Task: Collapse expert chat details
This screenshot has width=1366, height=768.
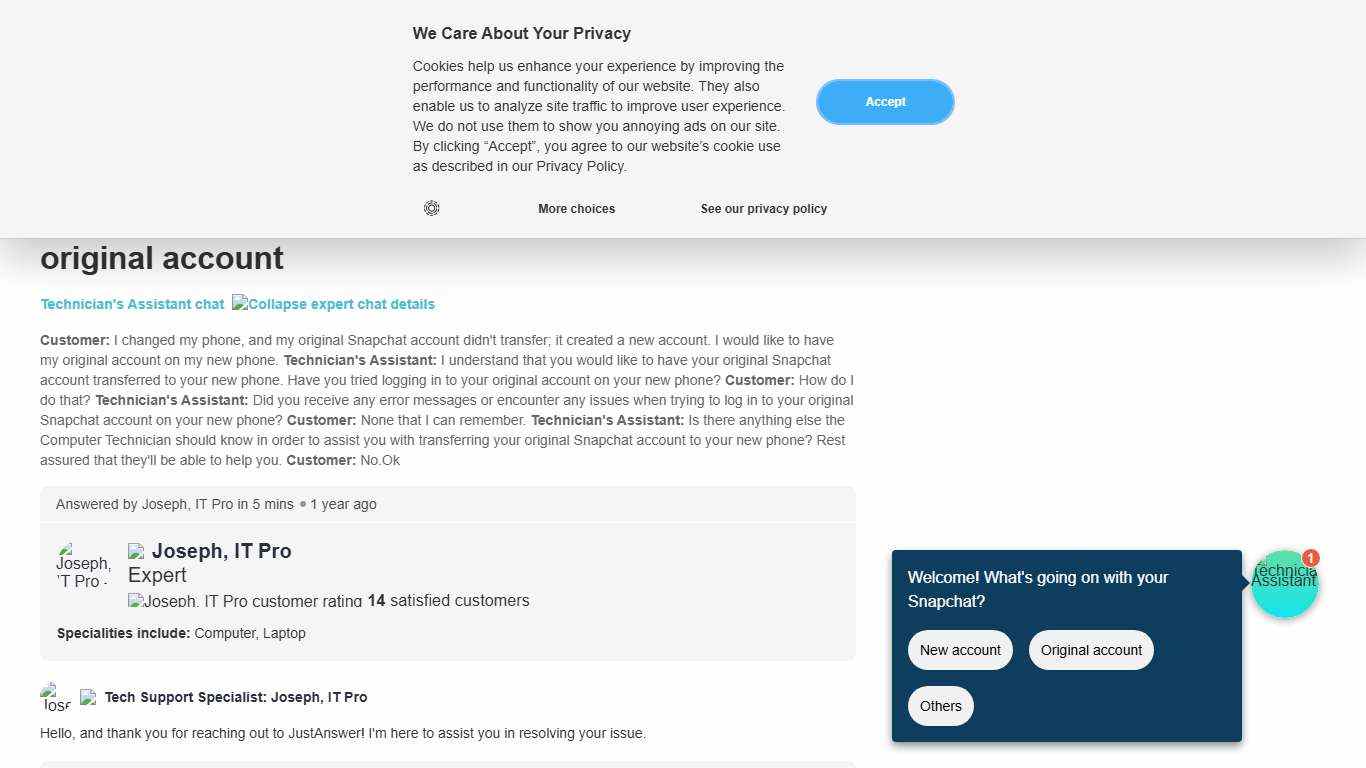Action: pyautogui.click(x=334, y=304)
